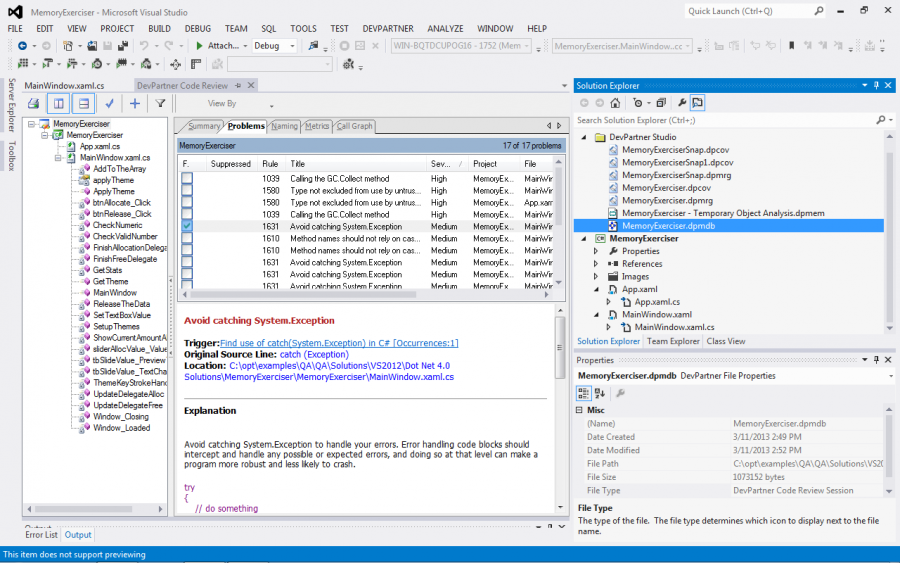Click the DevPartner memory chip analysis toolbar icon
Viewport: 900px width, 563px height.
coord(121,64)
